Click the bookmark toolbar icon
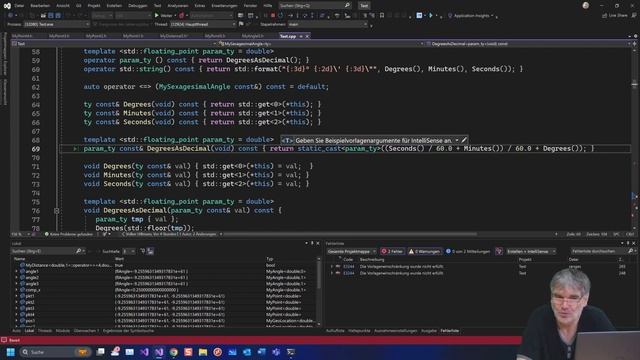Screen dimensions: 640x360 point(382,16)
